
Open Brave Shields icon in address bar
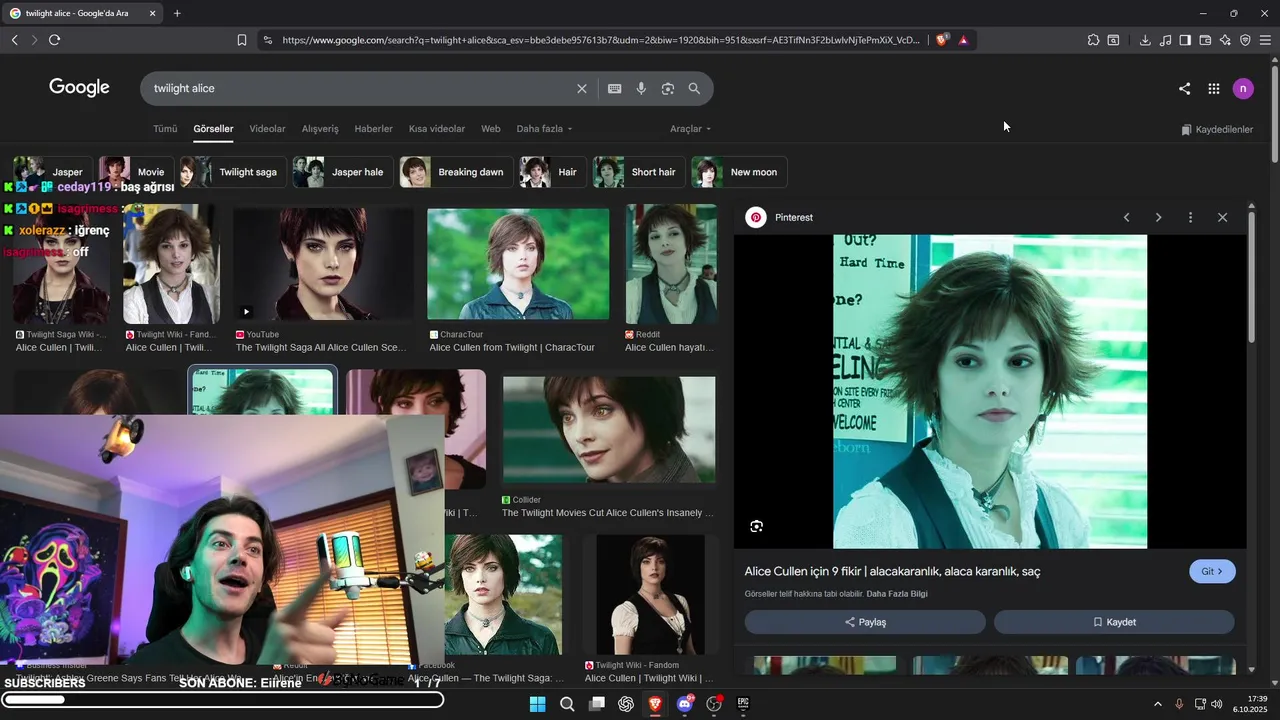[x=941, y=40]
